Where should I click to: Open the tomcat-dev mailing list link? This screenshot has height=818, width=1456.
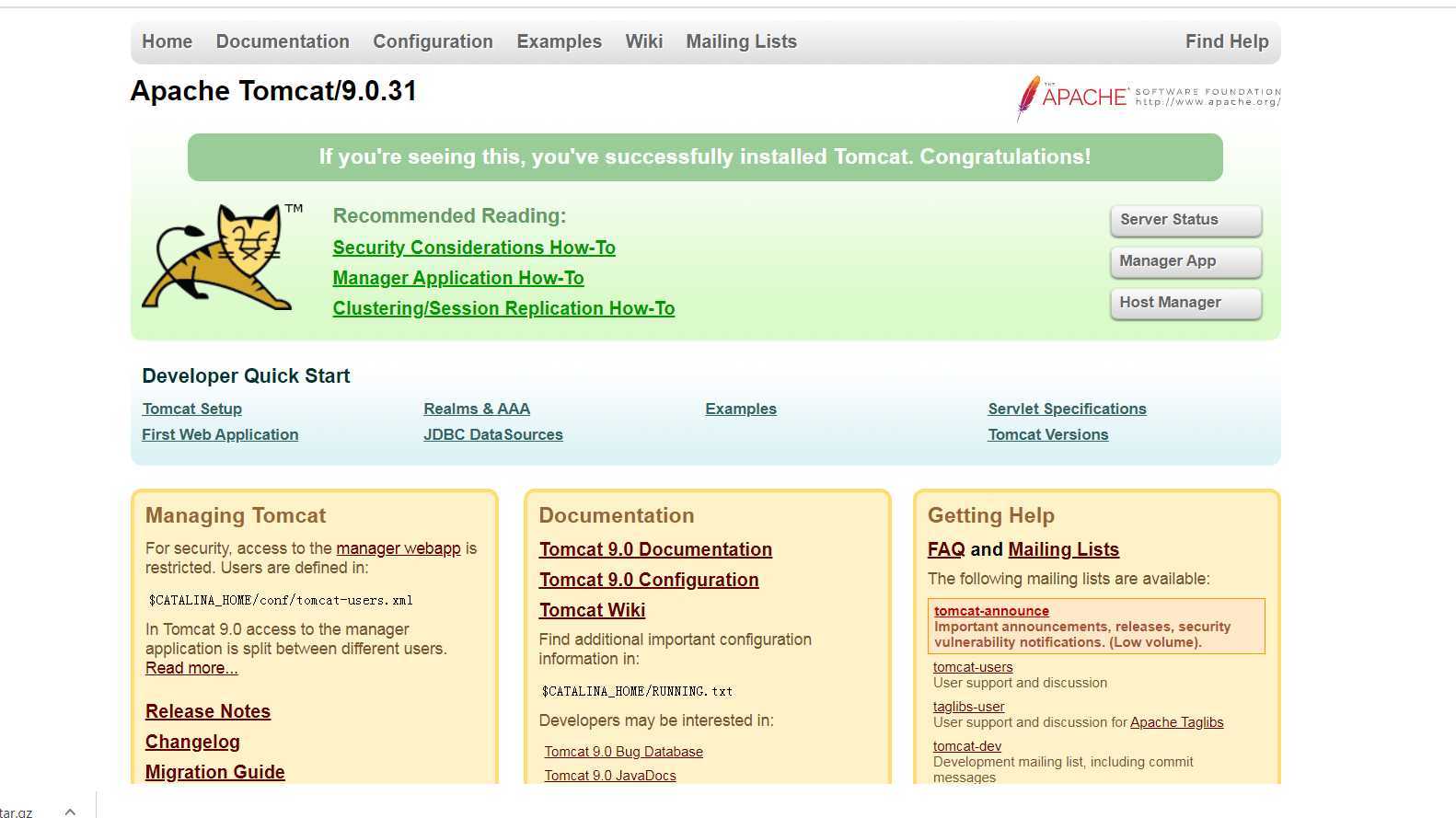966,746
